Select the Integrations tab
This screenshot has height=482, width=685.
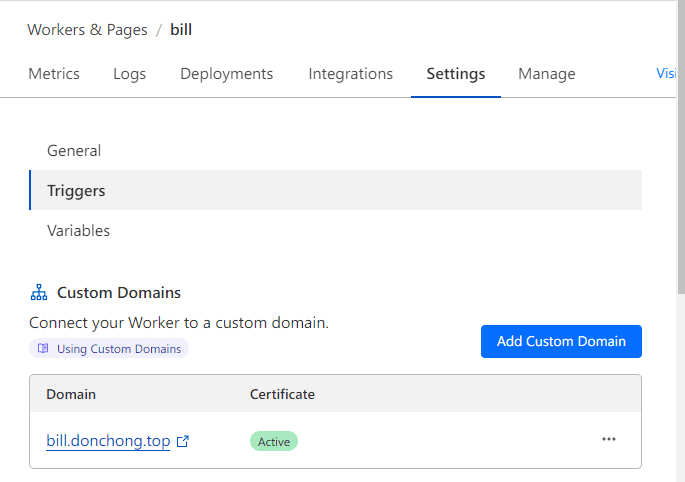pyautogui.click(x=350, y=74)
